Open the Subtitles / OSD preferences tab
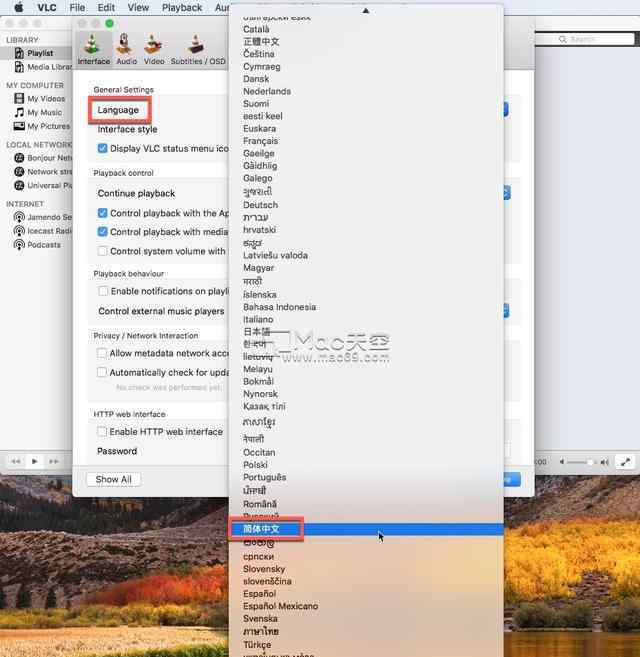This screenshot has width=640, height=657. click(x=198, y=49)
